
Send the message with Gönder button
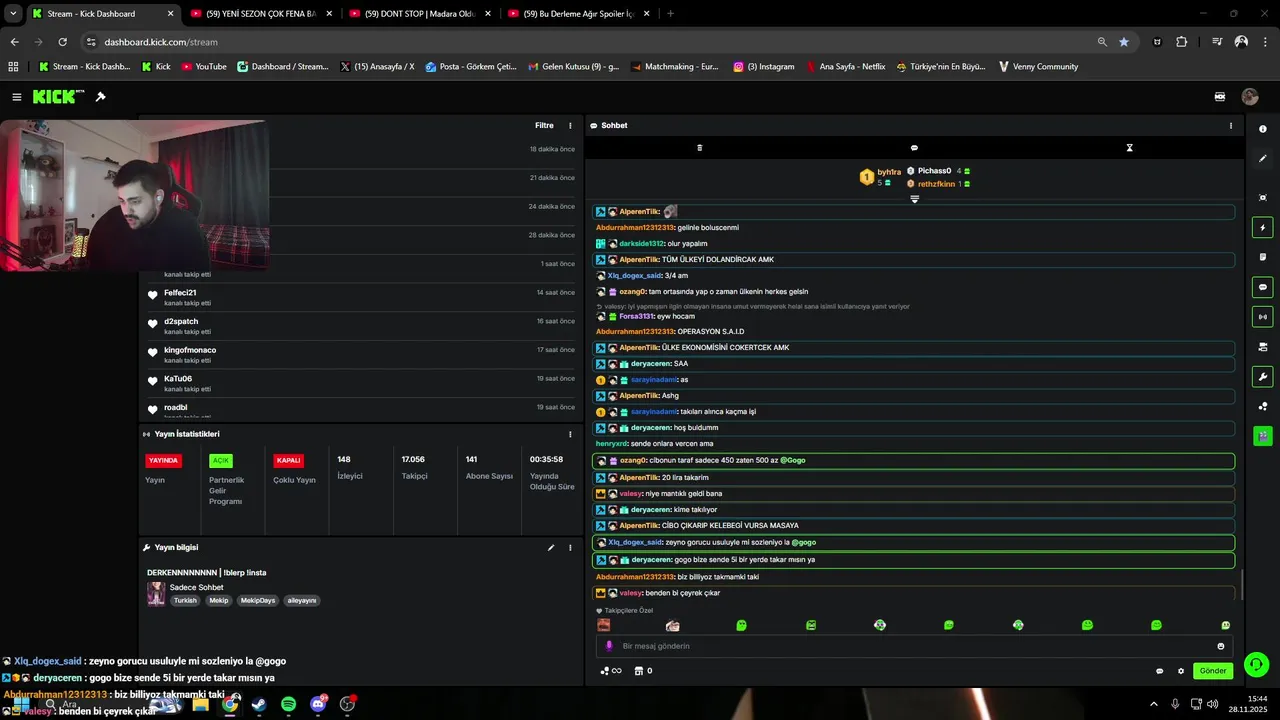click(x=1213, y=671)
